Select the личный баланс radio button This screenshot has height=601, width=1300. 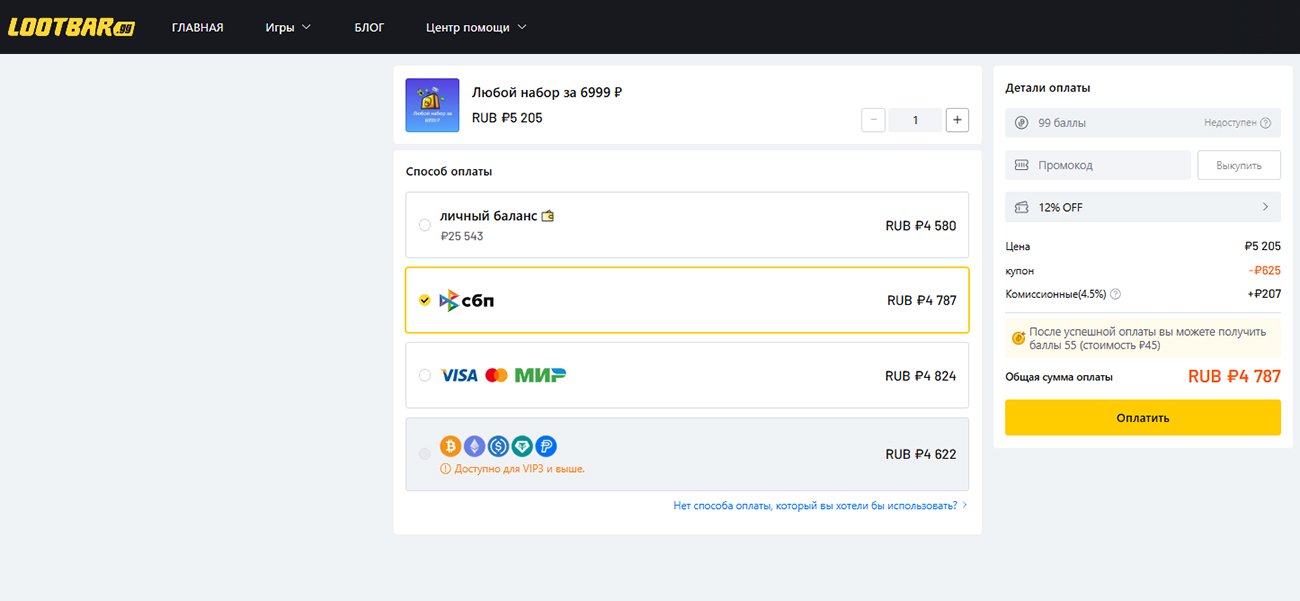(x=425, y=225)
